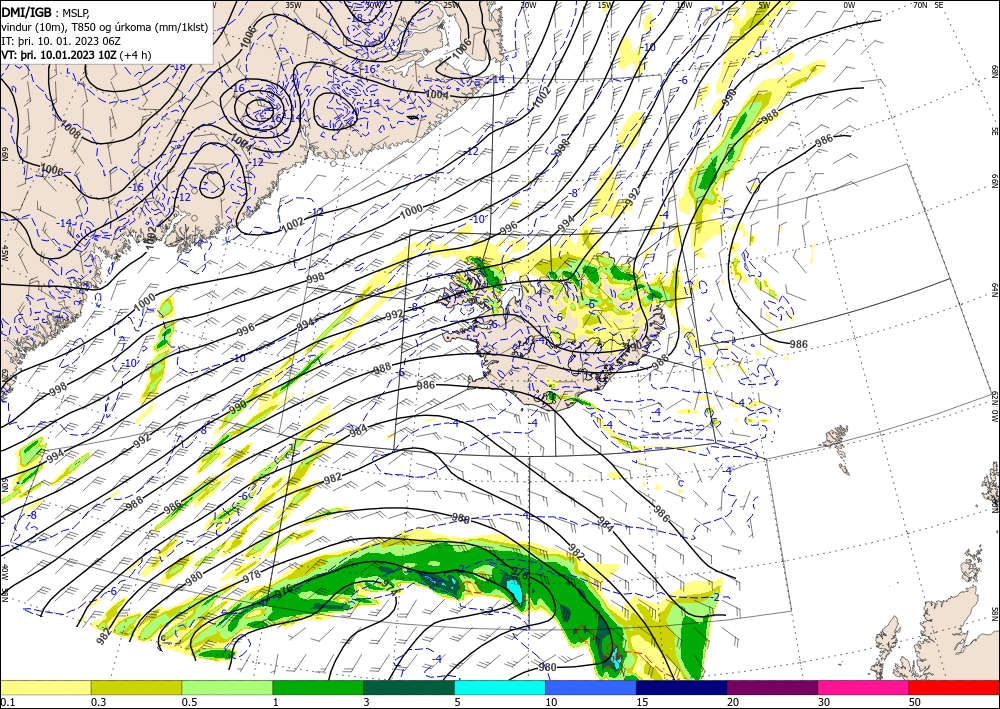Click the legend value '0.1'
Screen dimensions: 1000x709
pyautogui.click(x=7, y=702)
